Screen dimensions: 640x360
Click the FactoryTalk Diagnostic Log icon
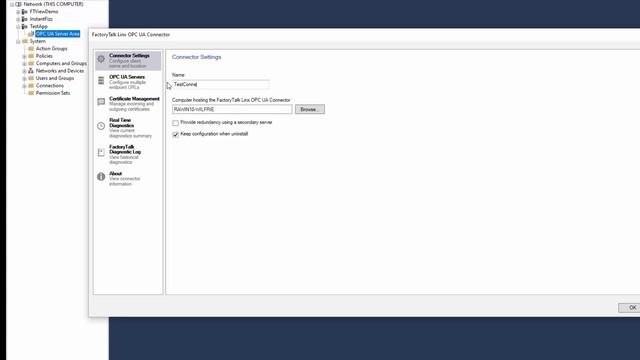[x=101, y=152]
